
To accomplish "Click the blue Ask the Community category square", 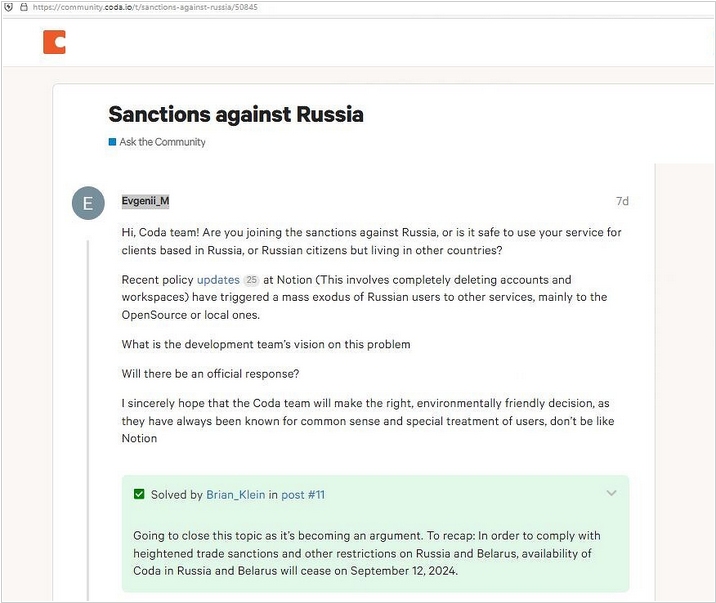I will coord(112,142).
